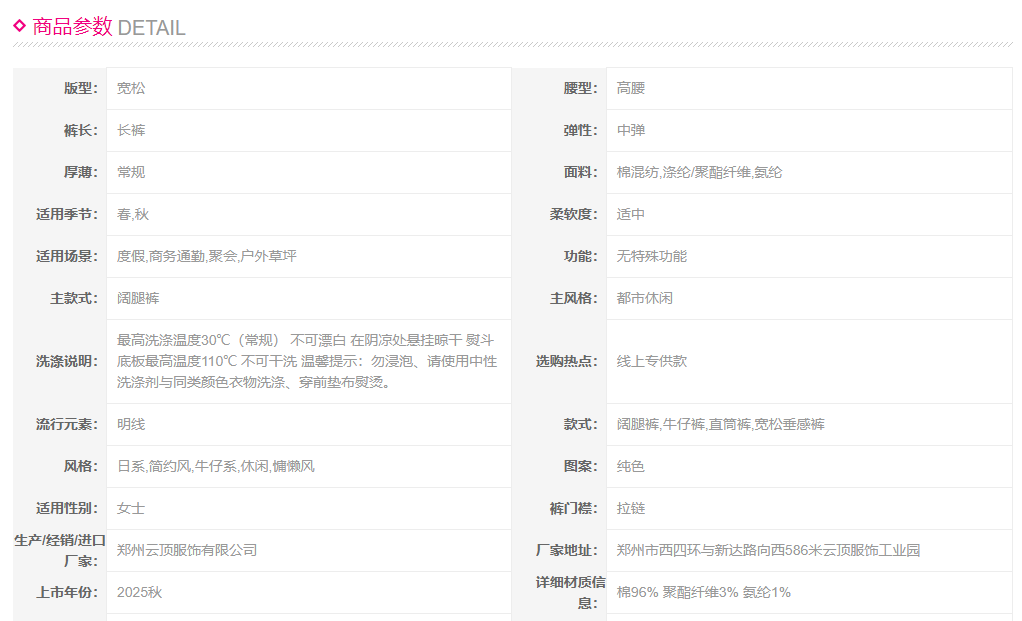Select the 宽松 value in the 版型 row
This screenshot has width=1022, height=621.
point(131,88)
